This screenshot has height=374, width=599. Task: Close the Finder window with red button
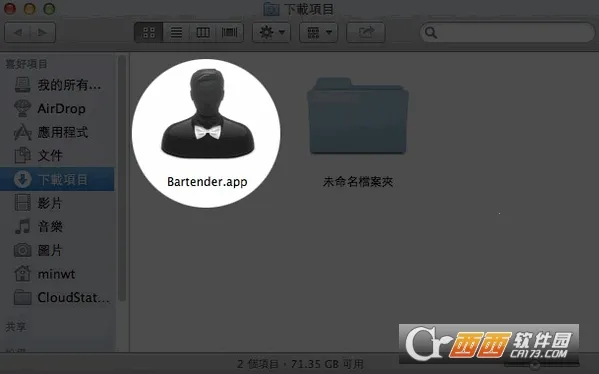(10, 8)
